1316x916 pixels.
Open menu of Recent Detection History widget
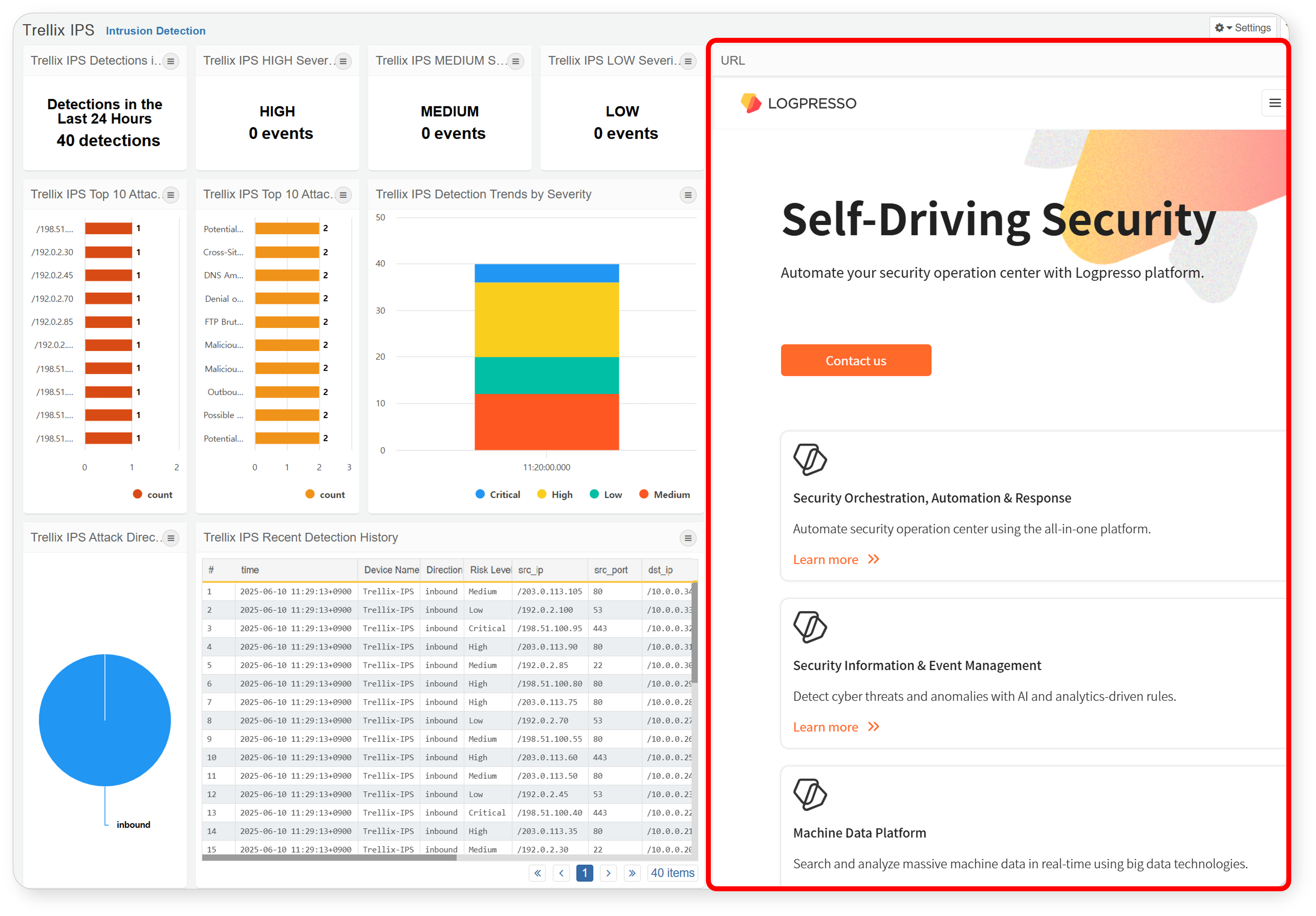(x=688, y=538)
